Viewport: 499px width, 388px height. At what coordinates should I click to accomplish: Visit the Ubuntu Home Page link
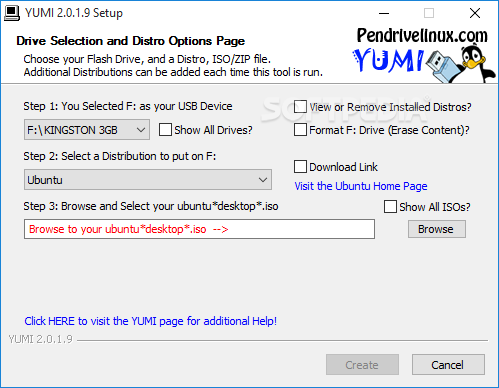click(x=361, y=186)
